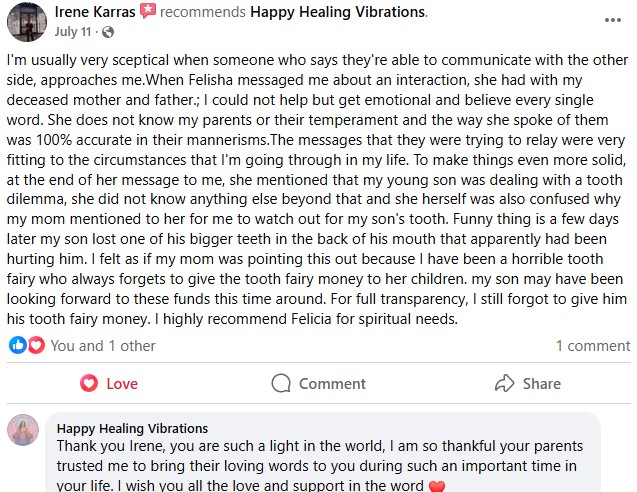
Task: Click the Share arrow icon
Action: coord(505,384)
